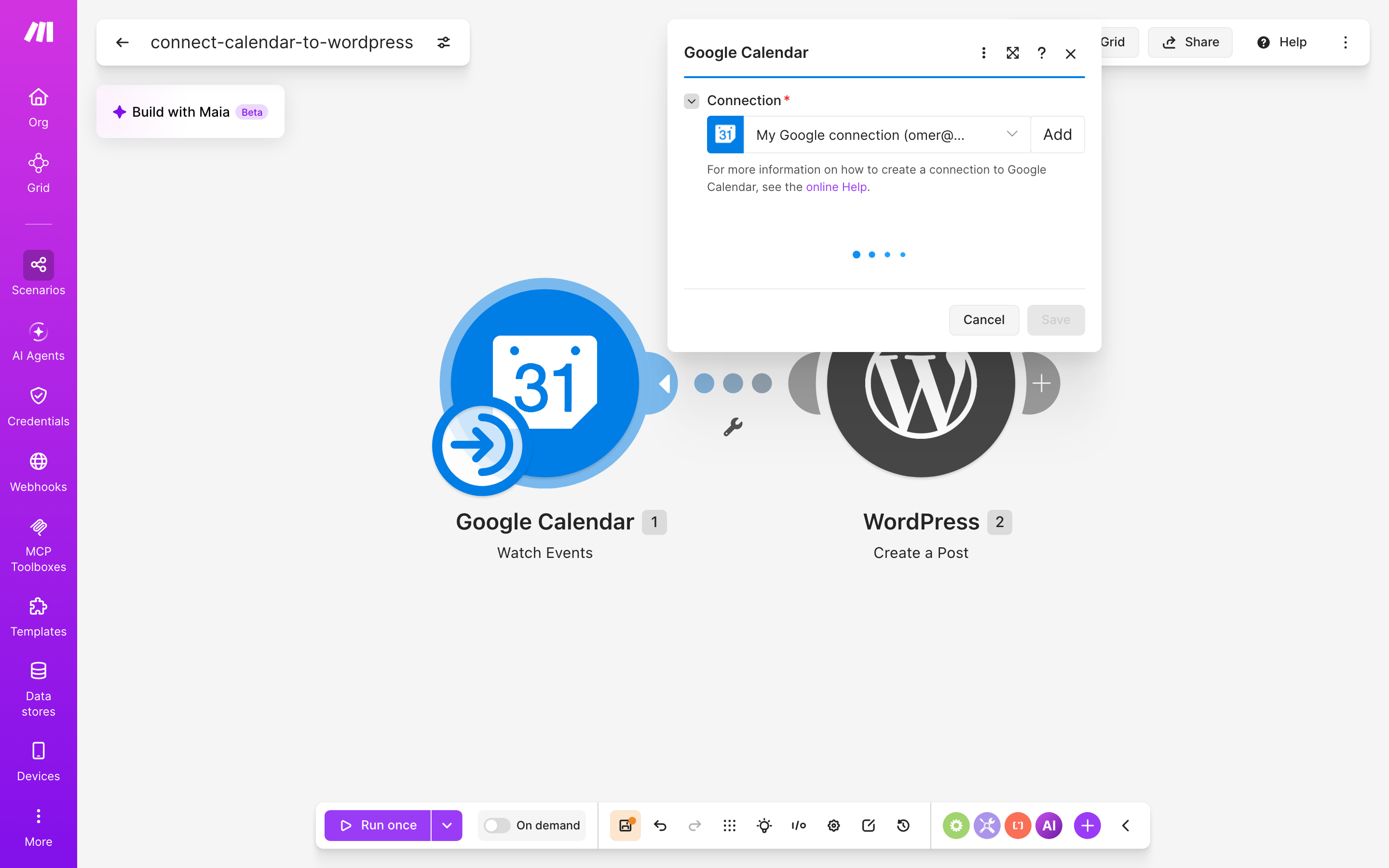Viewport: 1389px width, 868px height.
Task: Open scenario history clock icon
Action: (x=903, y=826)
